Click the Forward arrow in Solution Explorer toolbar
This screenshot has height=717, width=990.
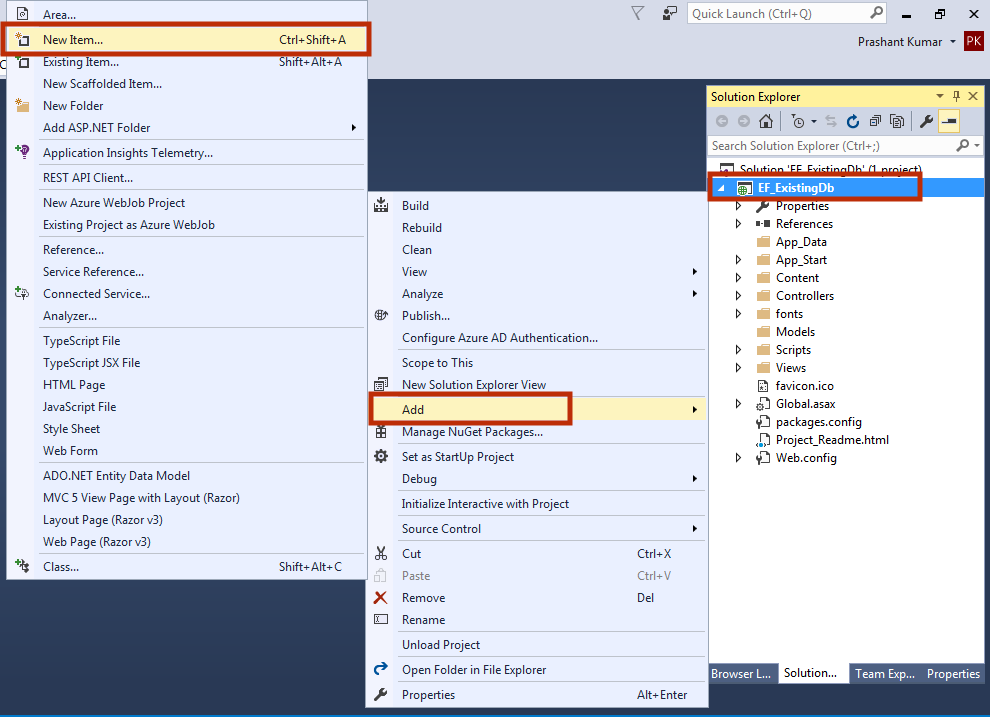pyautogui.click(x=744, y=121)
